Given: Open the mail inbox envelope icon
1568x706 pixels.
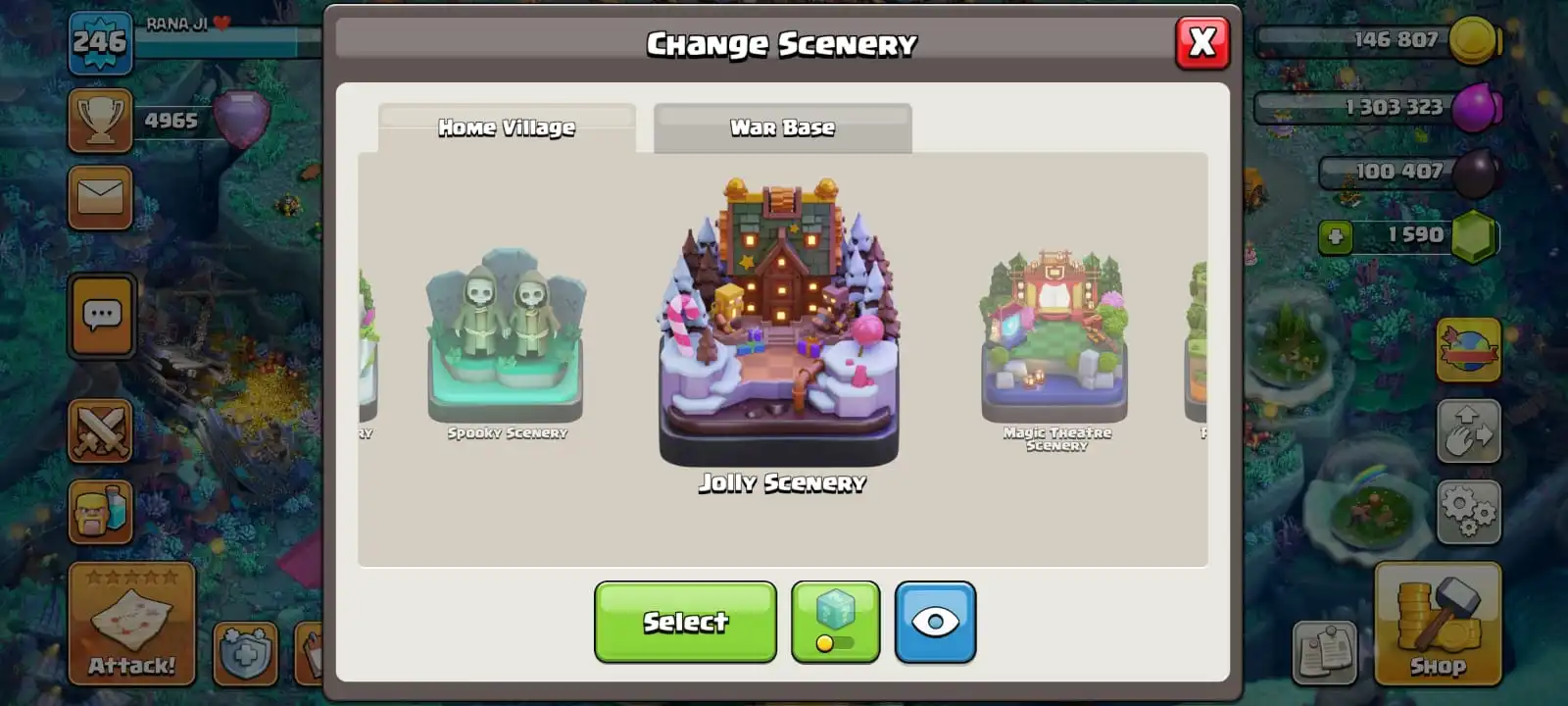Looking at the screenshot, I should pos(100,197).
